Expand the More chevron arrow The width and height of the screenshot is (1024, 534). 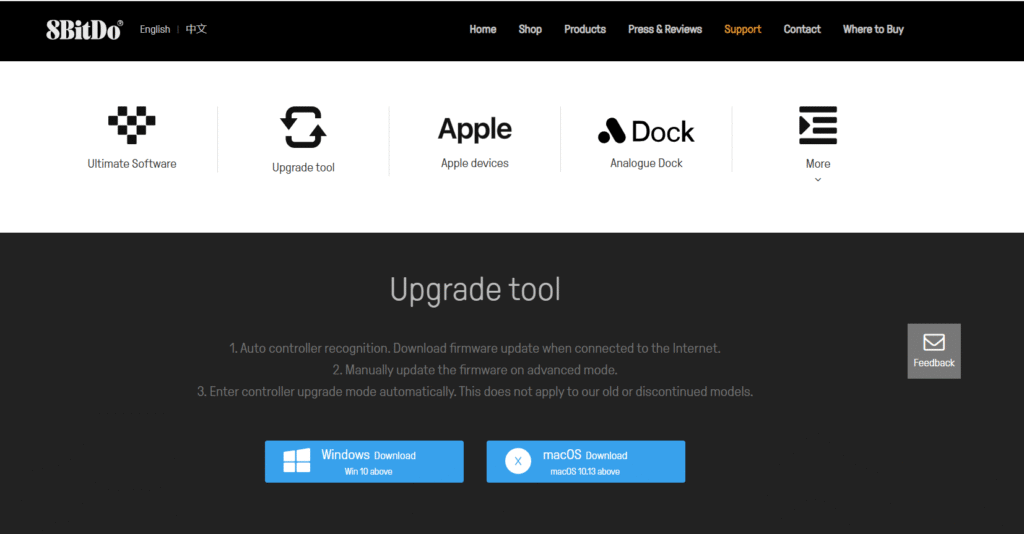pos(818,180)
